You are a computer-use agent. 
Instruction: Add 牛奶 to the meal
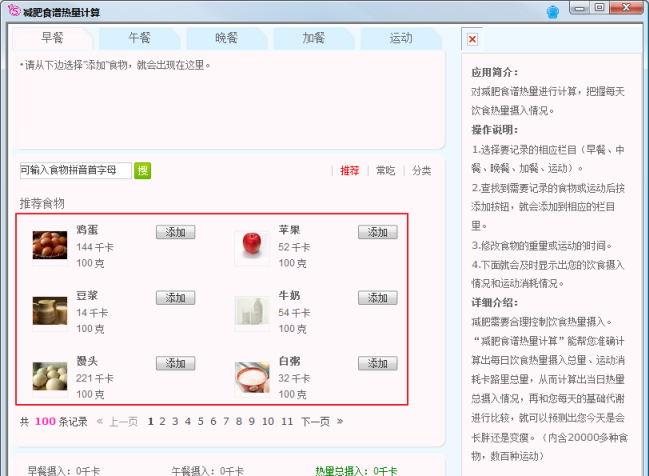pyautogui.click(x=377, y=298)
